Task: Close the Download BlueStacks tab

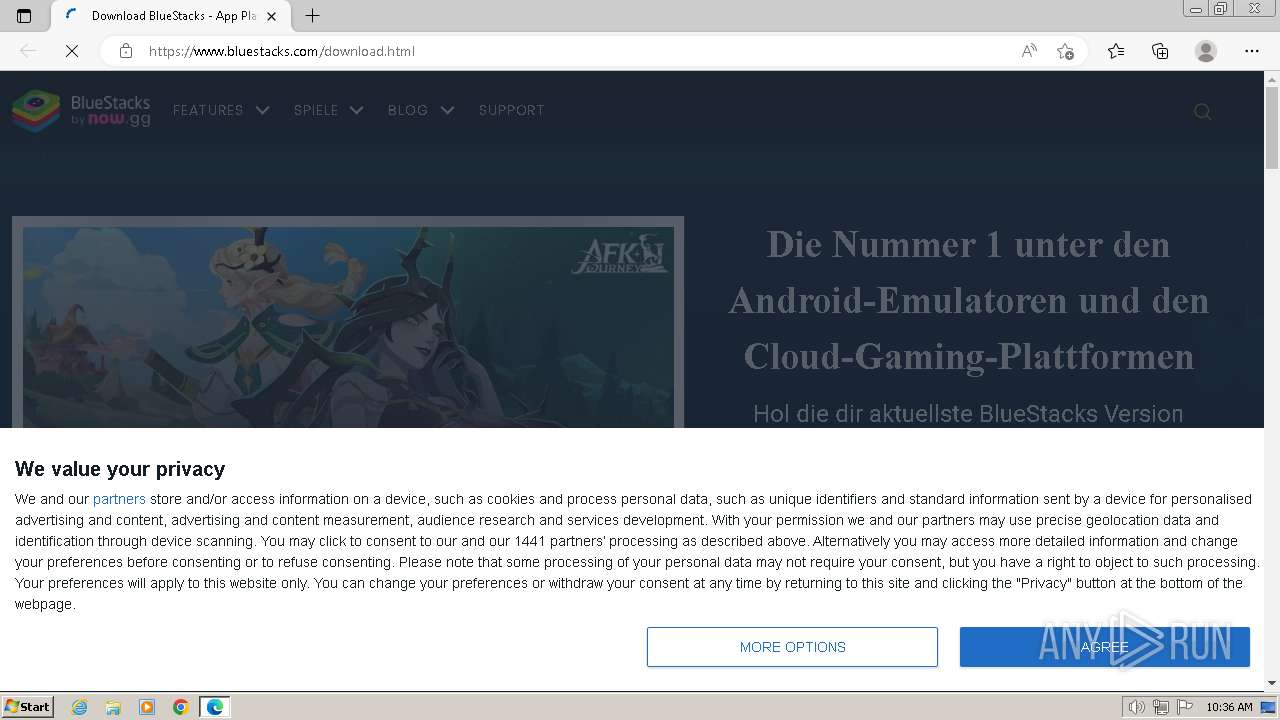Action: click(x=271, y=16)
